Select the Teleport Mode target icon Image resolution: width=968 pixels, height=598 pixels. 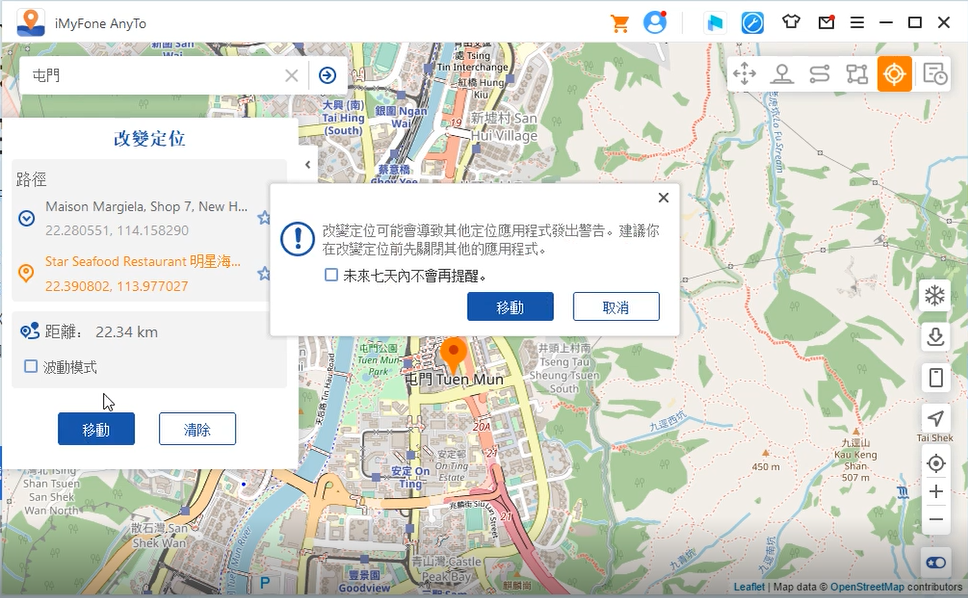pyautogui.click(x=894, y=74)
